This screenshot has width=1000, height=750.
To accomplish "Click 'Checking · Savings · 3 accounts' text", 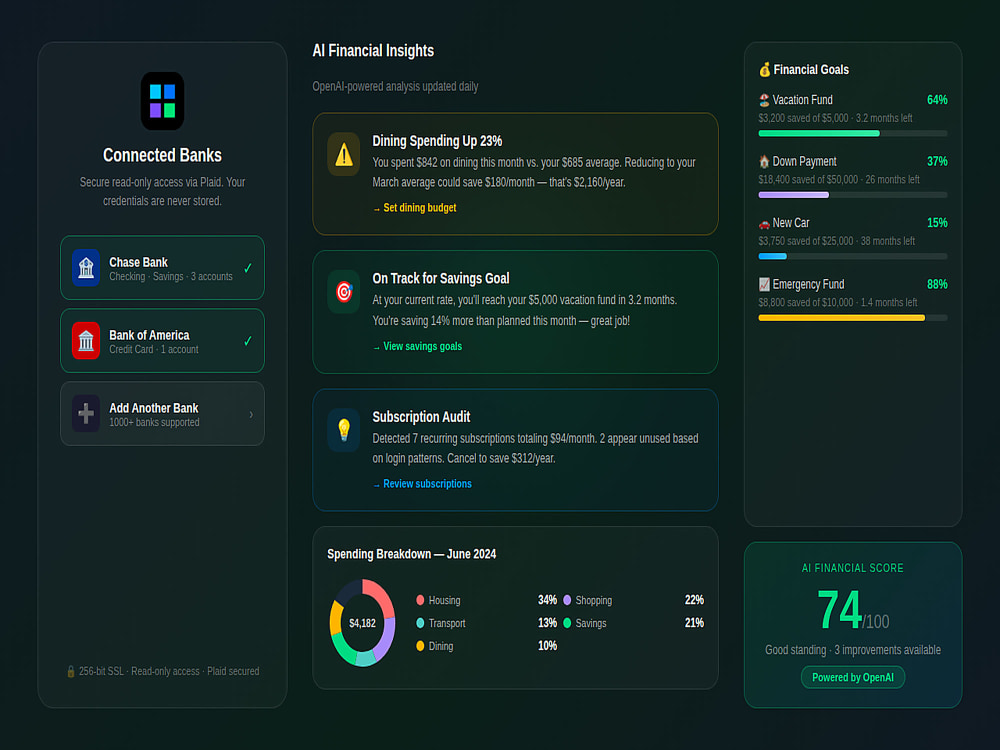I will click(170, 277).
